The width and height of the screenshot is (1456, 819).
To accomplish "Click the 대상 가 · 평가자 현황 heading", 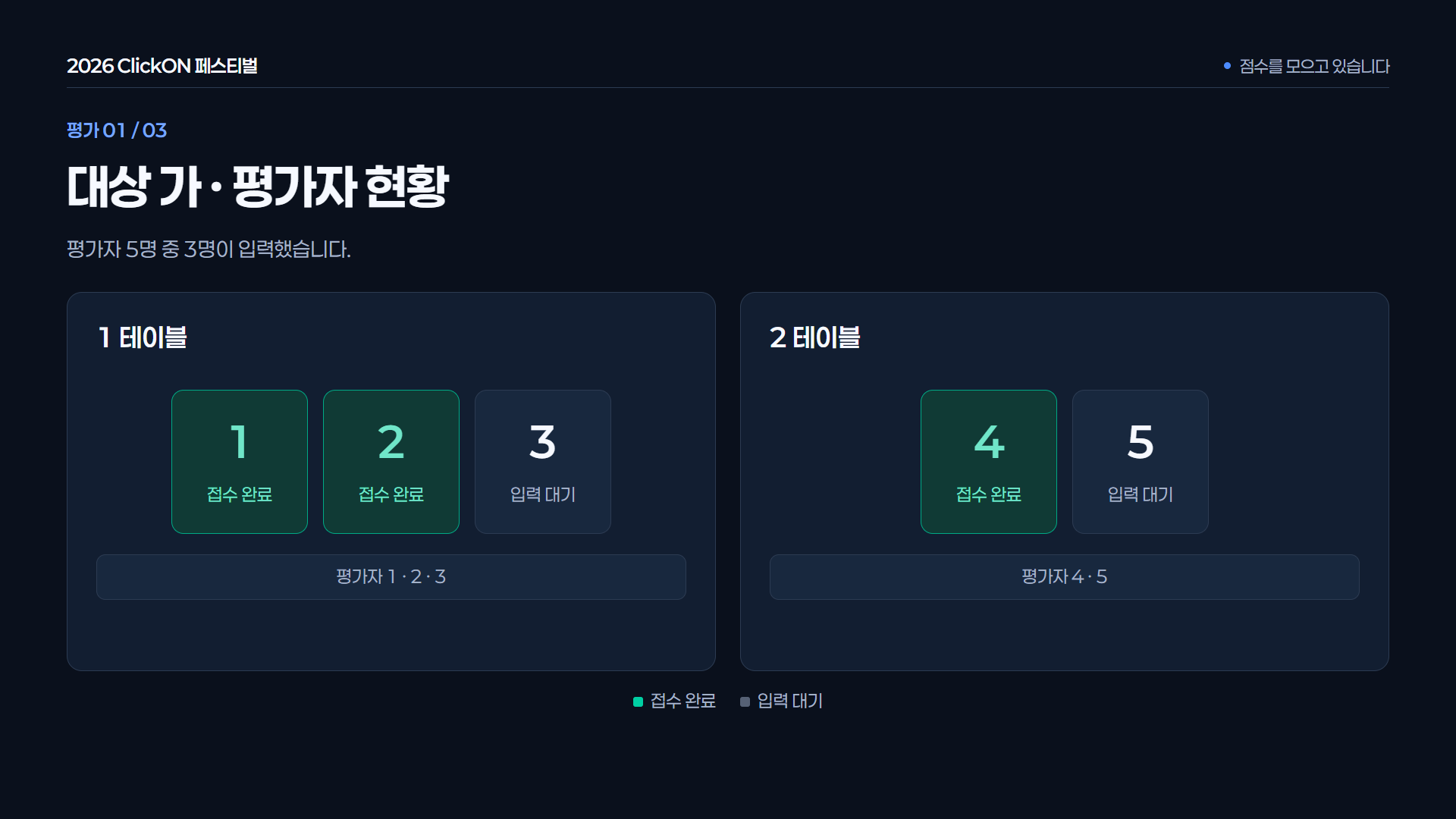I will (x=258, y=187).
